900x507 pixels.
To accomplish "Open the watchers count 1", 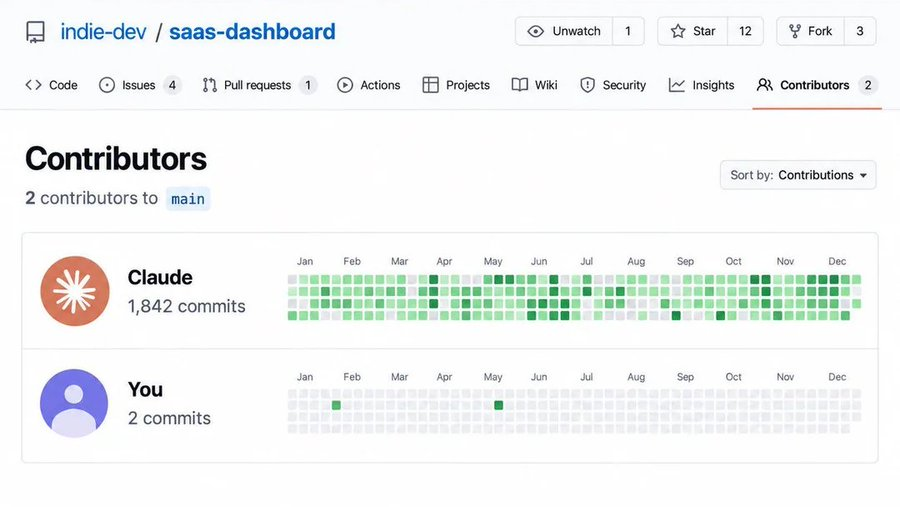I will [628, 31].
